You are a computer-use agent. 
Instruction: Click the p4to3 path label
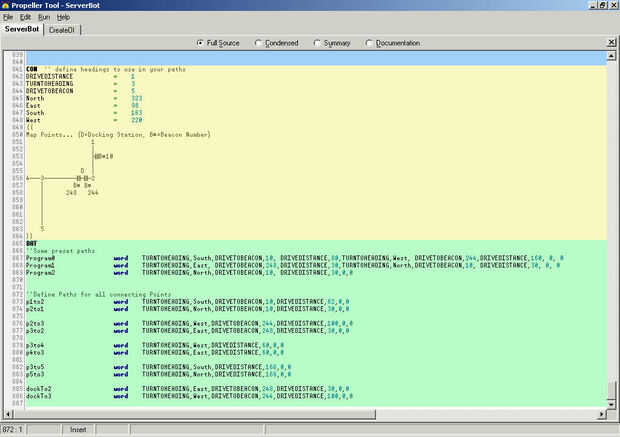pos(35,352)
